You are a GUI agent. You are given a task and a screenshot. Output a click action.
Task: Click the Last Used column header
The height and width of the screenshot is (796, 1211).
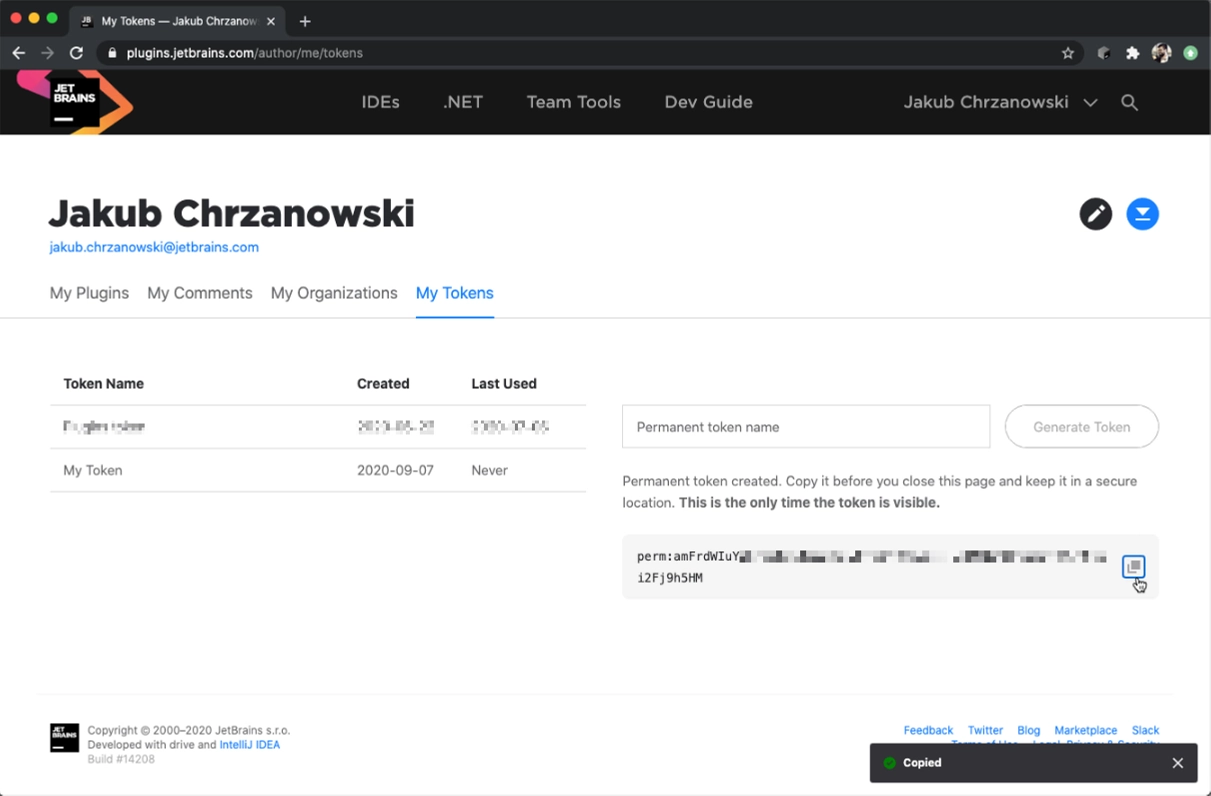point(504,384)
